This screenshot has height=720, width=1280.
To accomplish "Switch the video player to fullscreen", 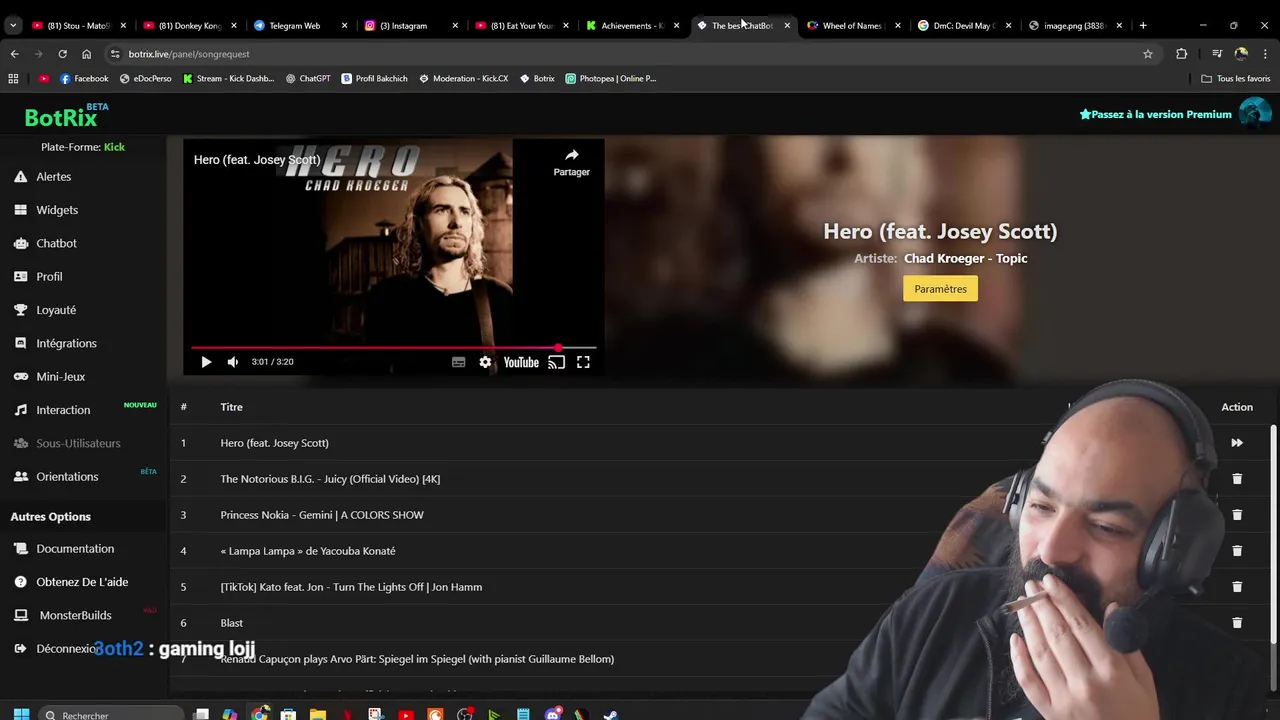I will click(x=583, y=362).
